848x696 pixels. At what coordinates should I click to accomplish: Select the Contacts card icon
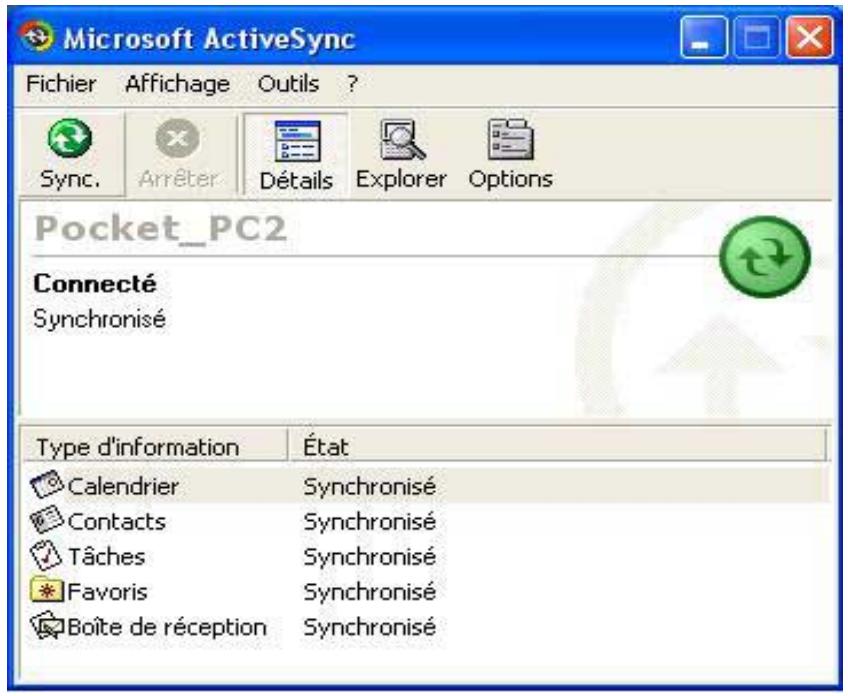(x=47, y=520)
